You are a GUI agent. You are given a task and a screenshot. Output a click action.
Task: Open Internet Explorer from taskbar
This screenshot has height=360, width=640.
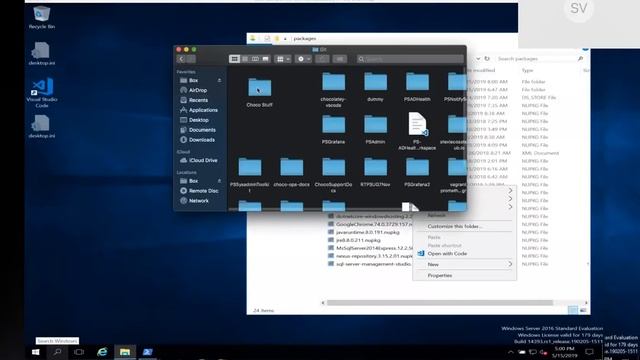[102, 352]
